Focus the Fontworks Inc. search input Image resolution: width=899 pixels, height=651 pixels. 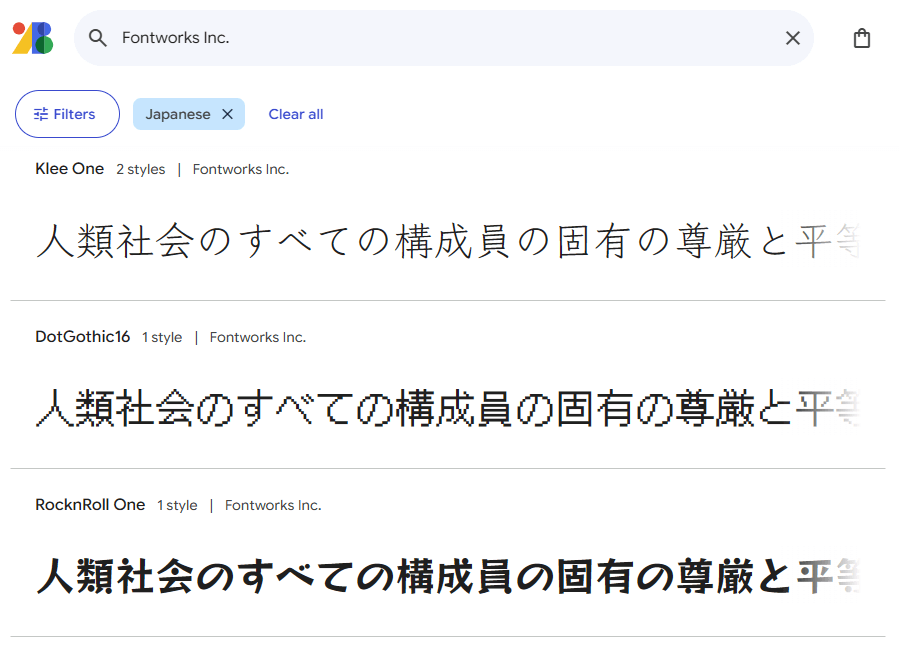coord(440,38)
